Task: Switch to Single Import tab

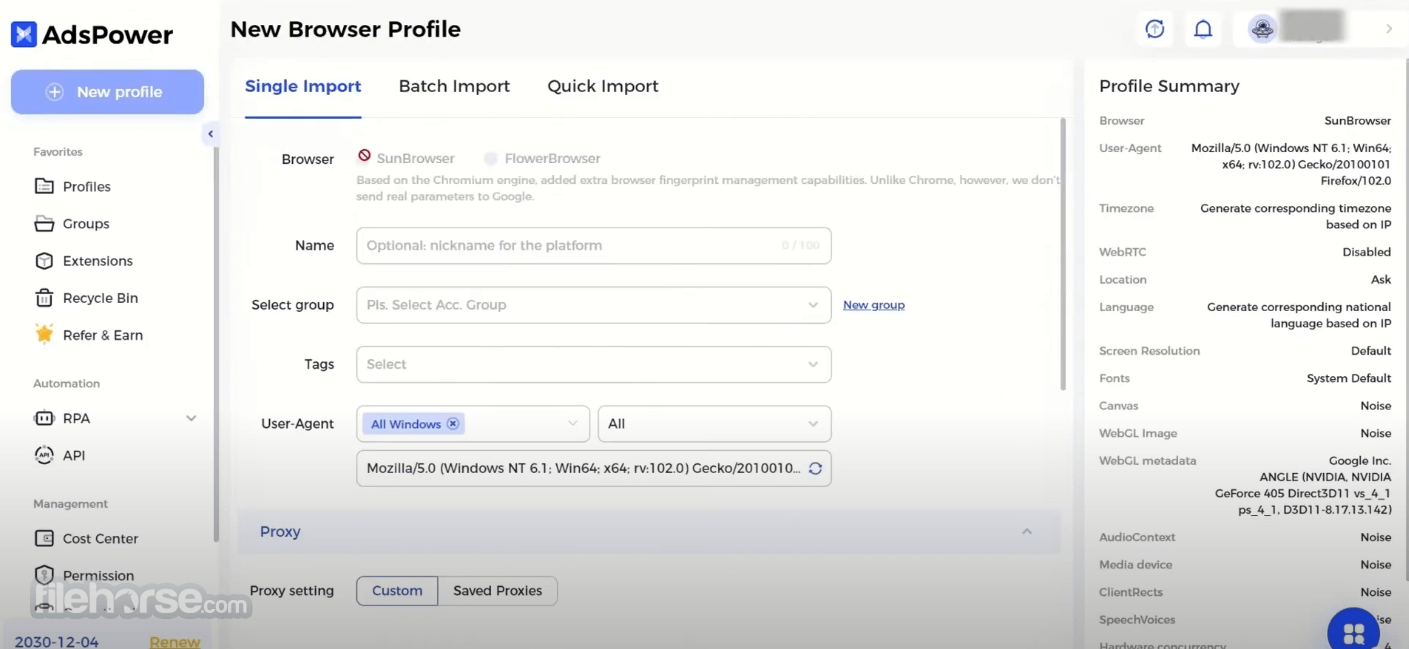Action: [303, 86]
